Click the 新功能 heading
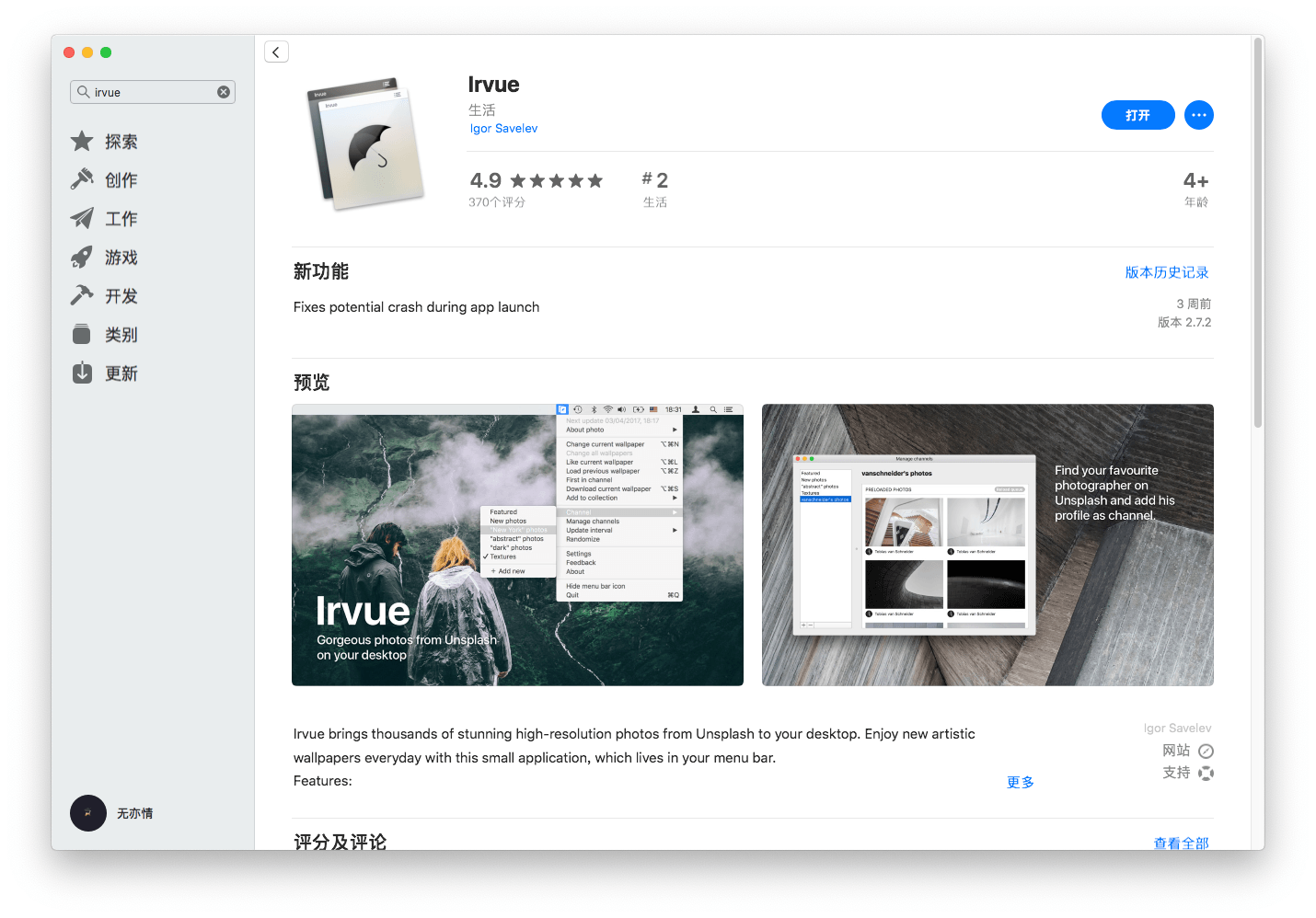This screenshot has width=1316, height=918. [321, 271]
